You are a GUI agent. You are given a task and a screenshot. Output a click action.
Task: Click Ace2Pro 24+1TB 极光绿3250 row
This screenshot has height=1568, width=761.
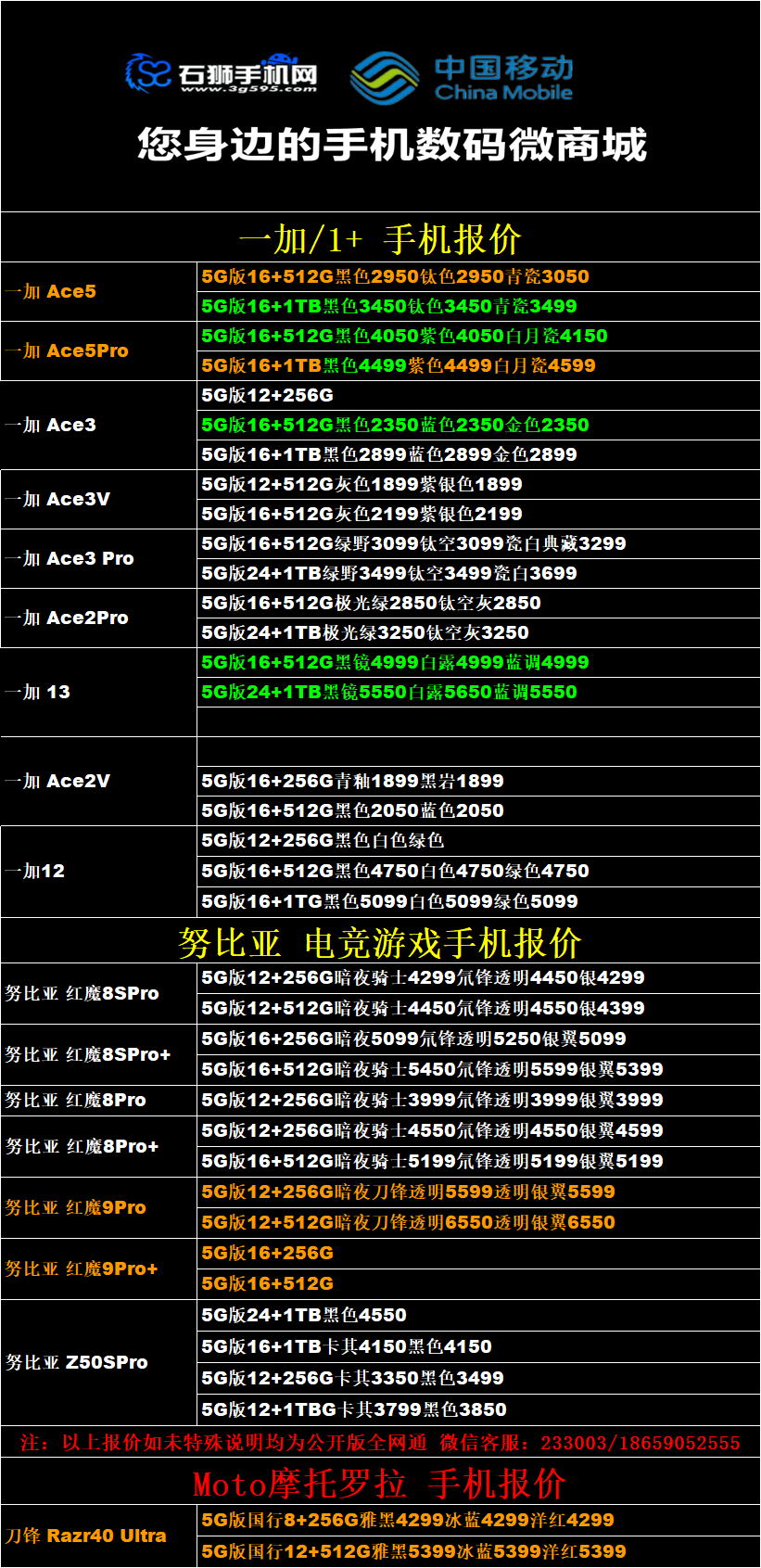478,632
